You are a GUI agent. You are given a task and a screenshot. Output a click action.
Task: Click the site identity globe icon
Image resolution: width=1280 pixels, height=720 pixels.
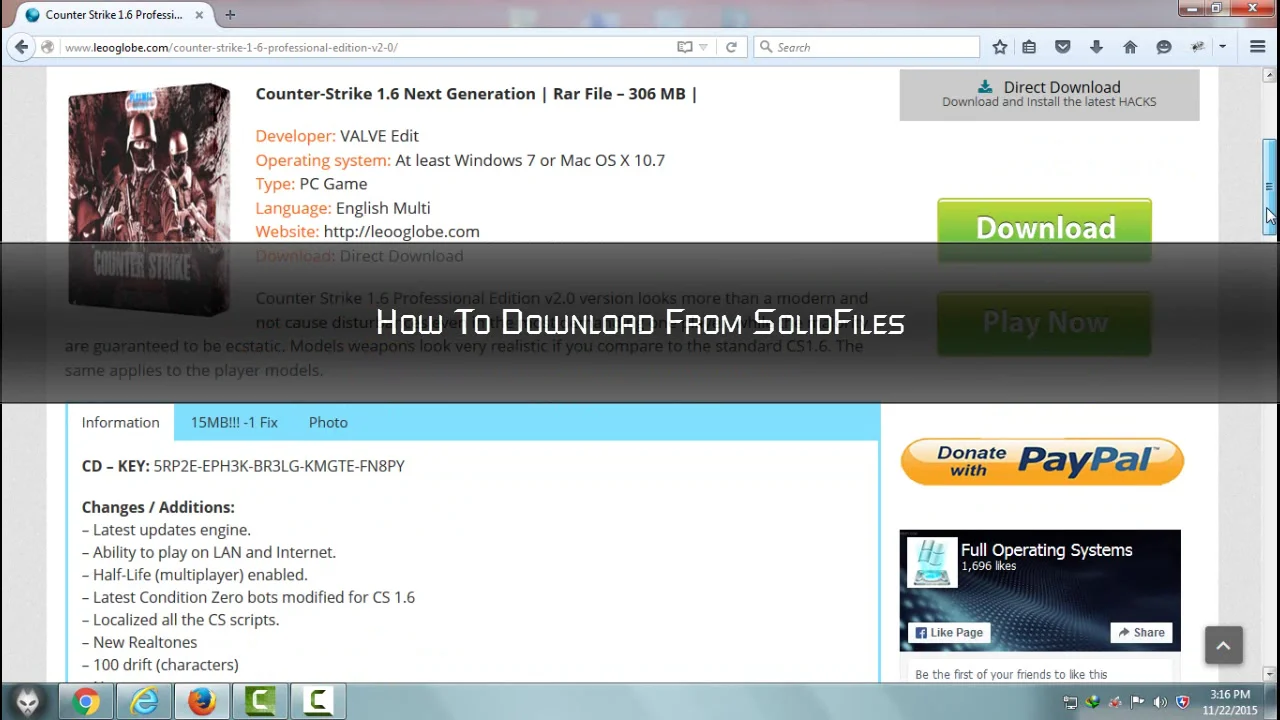point(47,47)
